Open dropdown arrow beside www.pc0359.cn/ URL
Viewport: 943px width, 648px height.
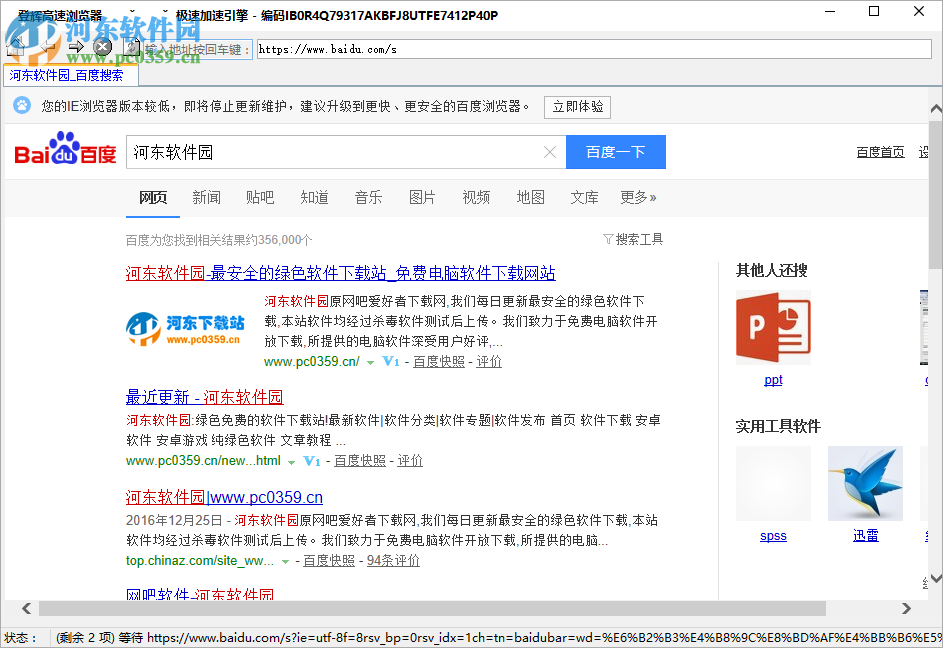coord(370,362)
